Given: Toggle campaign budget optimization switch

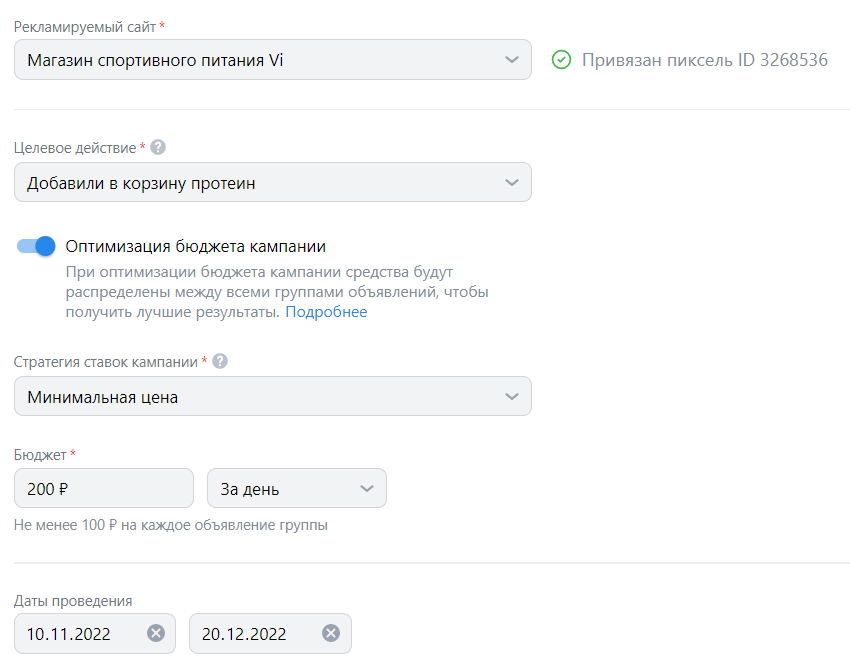Looking at the screenshot, I should (36, 247).
